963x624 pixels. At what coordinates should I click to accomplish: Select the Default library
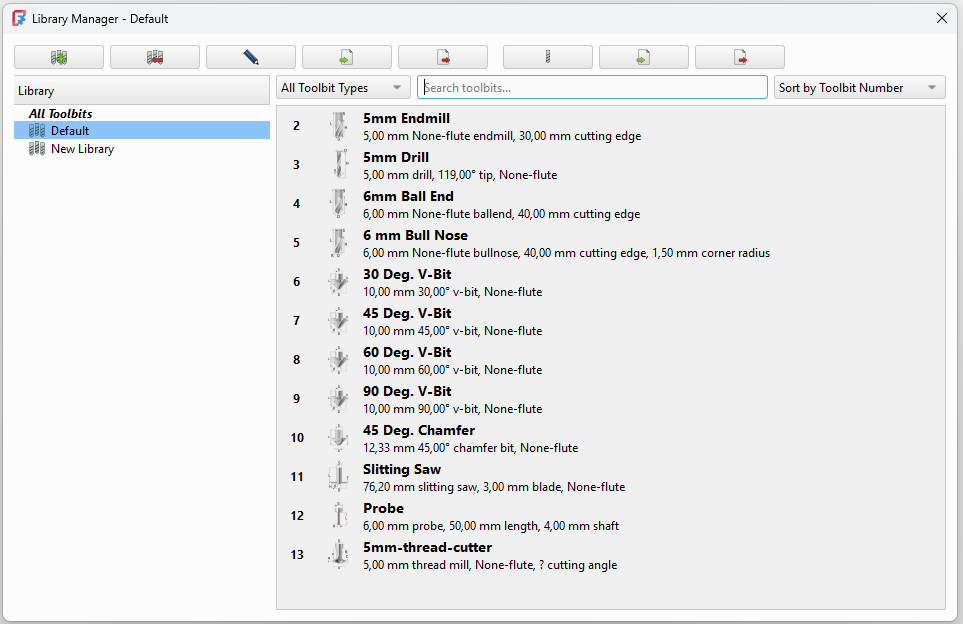[x=70, y=131]
